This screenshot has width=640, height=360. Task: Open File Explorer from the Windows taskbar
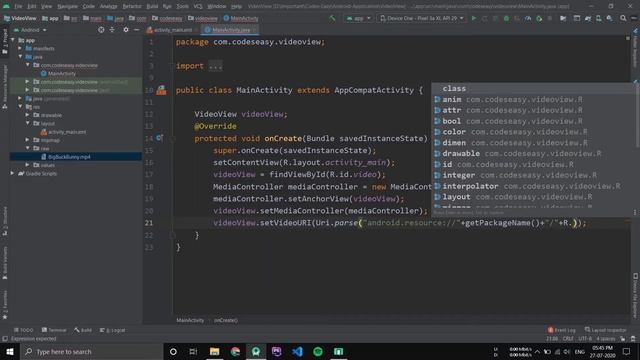[214, 351]
